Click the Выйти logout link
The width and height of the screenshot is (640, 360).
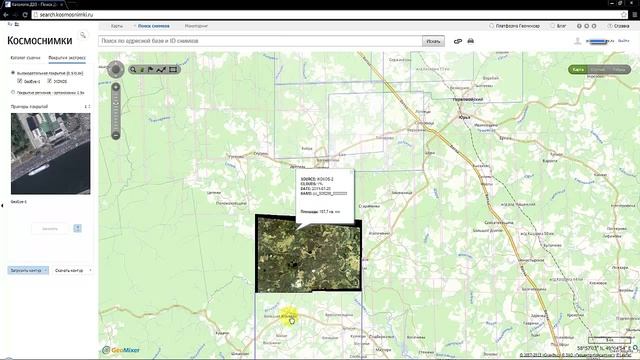point(623,41)
